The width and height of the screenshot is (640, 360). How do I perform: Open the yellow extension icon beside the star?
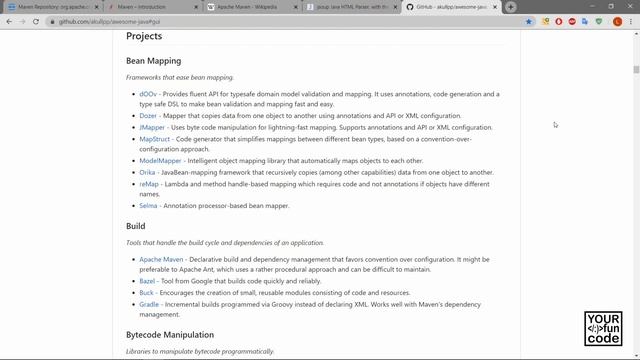point(546,22)
